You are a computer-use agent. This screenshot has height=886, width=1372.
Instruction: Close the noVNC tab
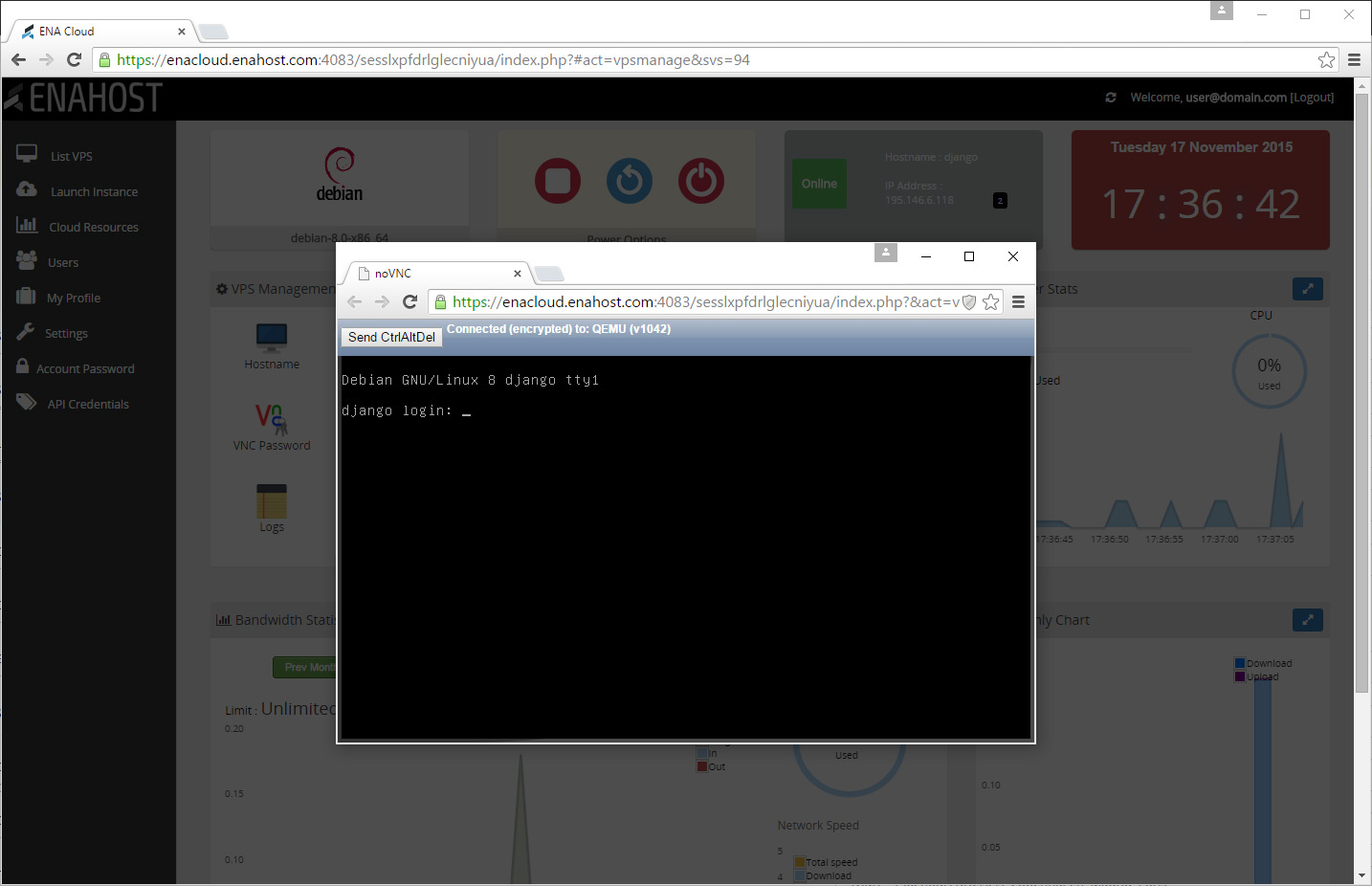point(518,274)
